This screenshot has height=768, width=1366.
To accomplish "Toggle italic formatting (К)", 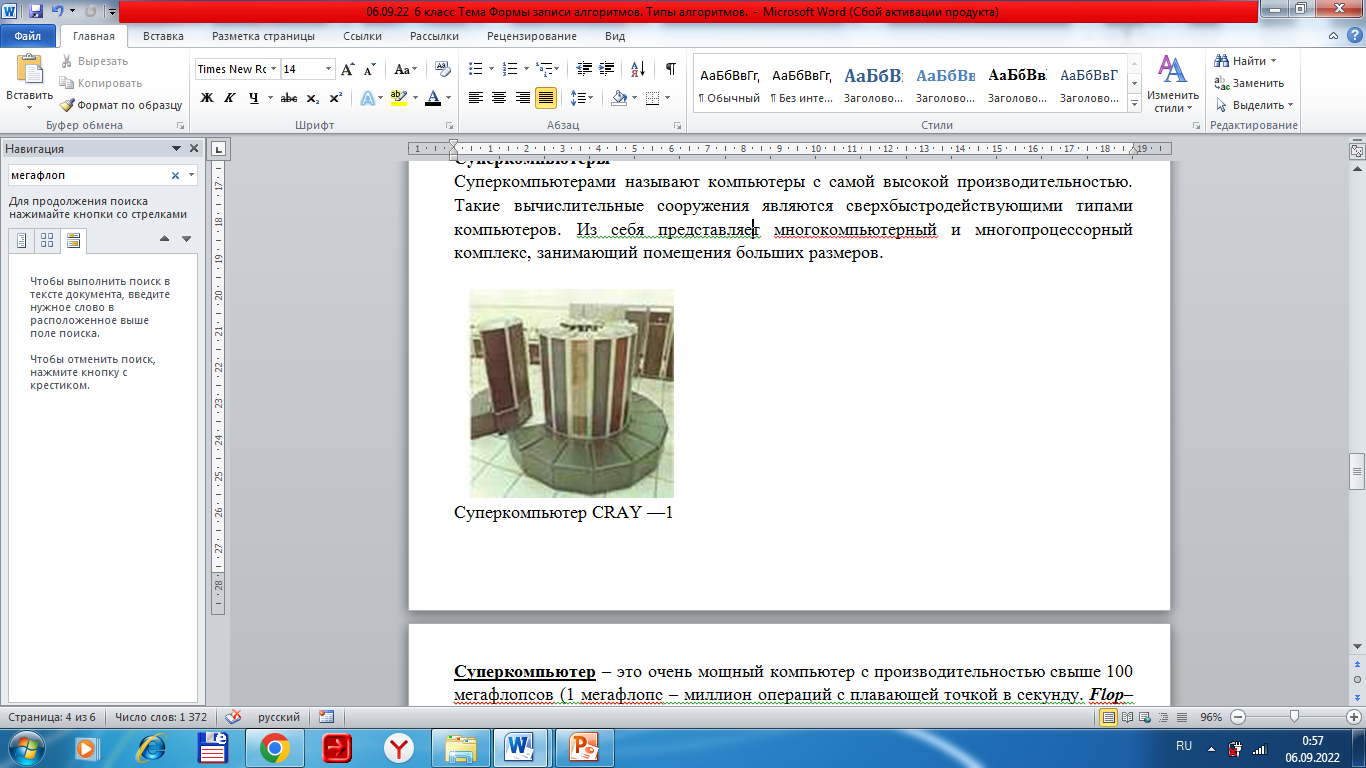I will (230, 98).
